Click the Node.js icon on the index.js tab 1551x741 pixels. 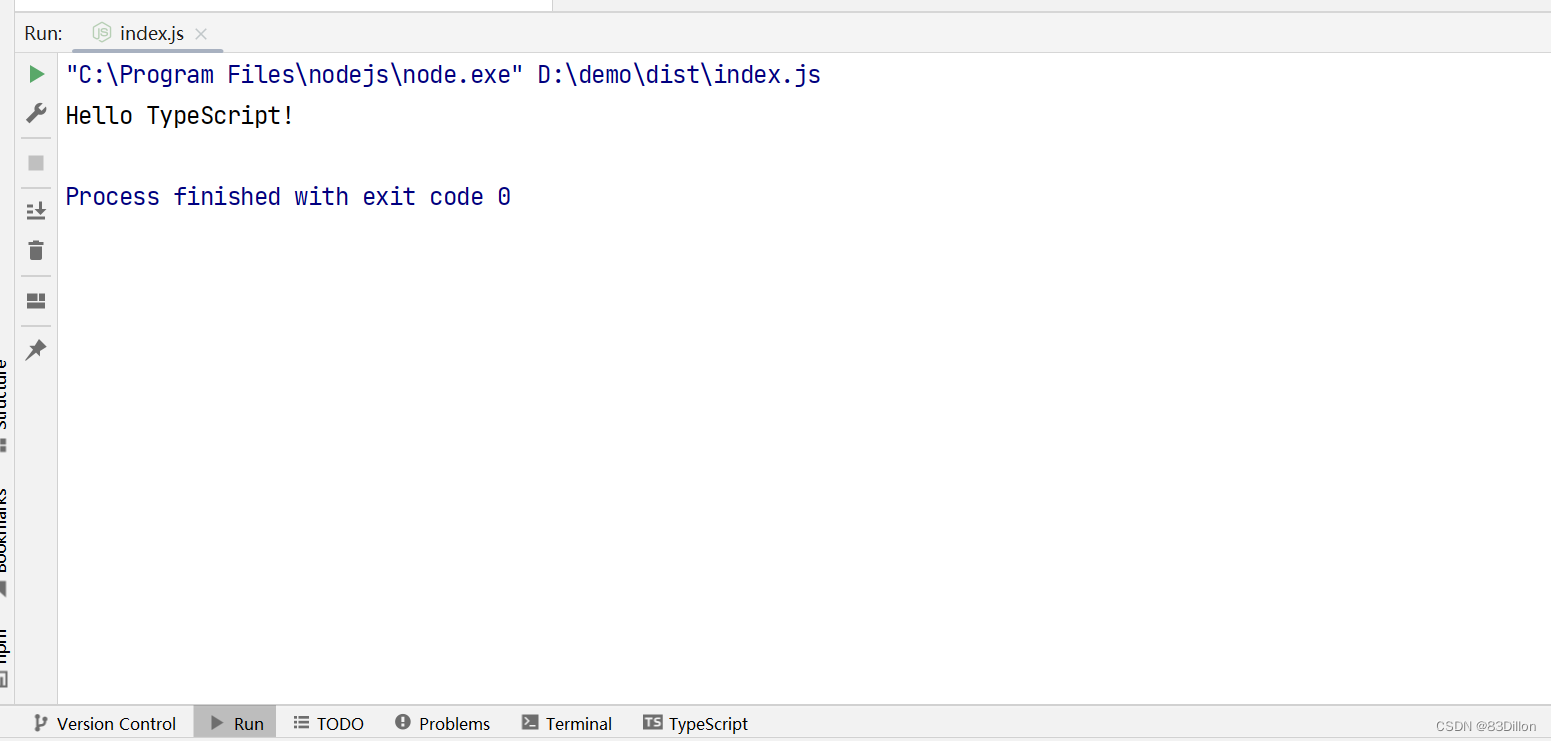pyautogui.click(x=102, y=33)
